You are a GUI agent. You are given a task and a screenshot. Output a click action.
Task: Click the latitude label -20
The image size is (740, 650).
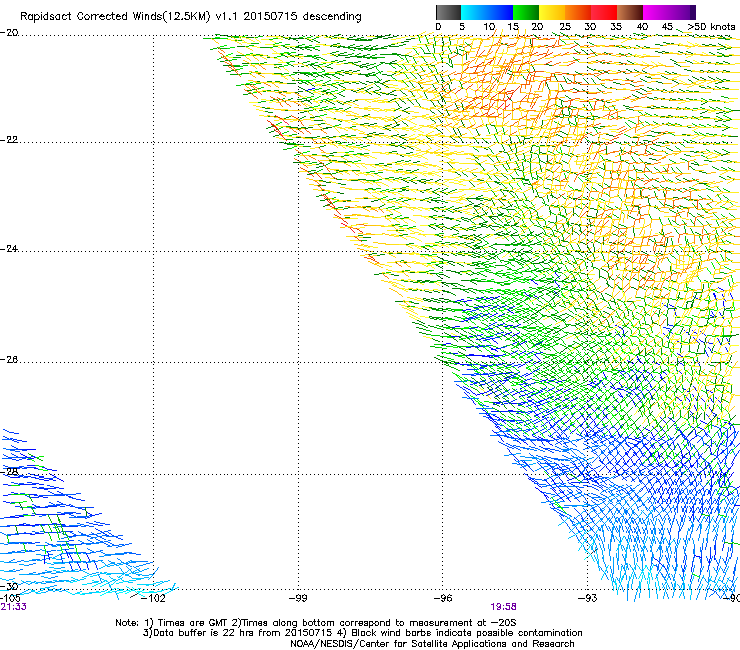[9, 33]
